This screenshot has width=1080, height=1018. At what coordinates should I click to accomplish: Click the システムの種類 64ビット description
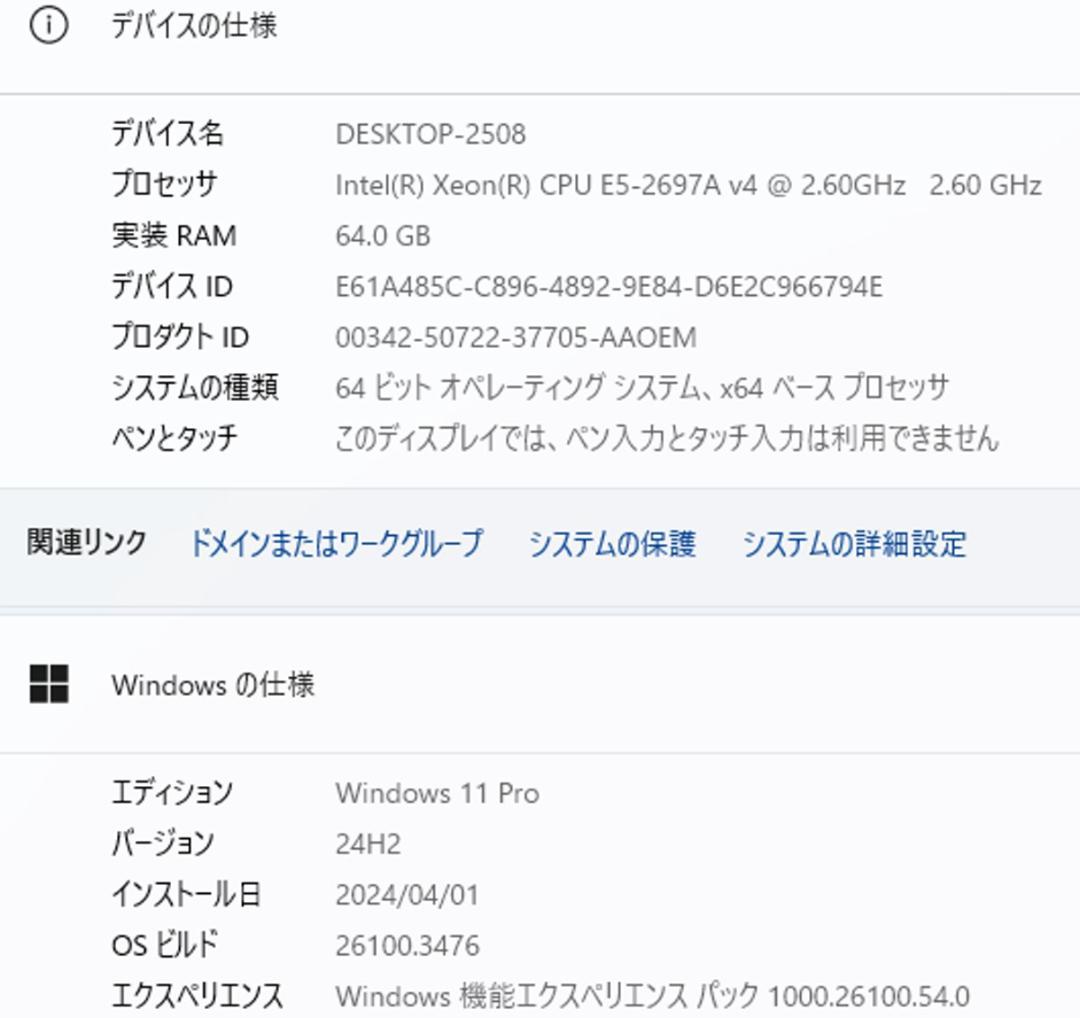(x=640, y=387)
